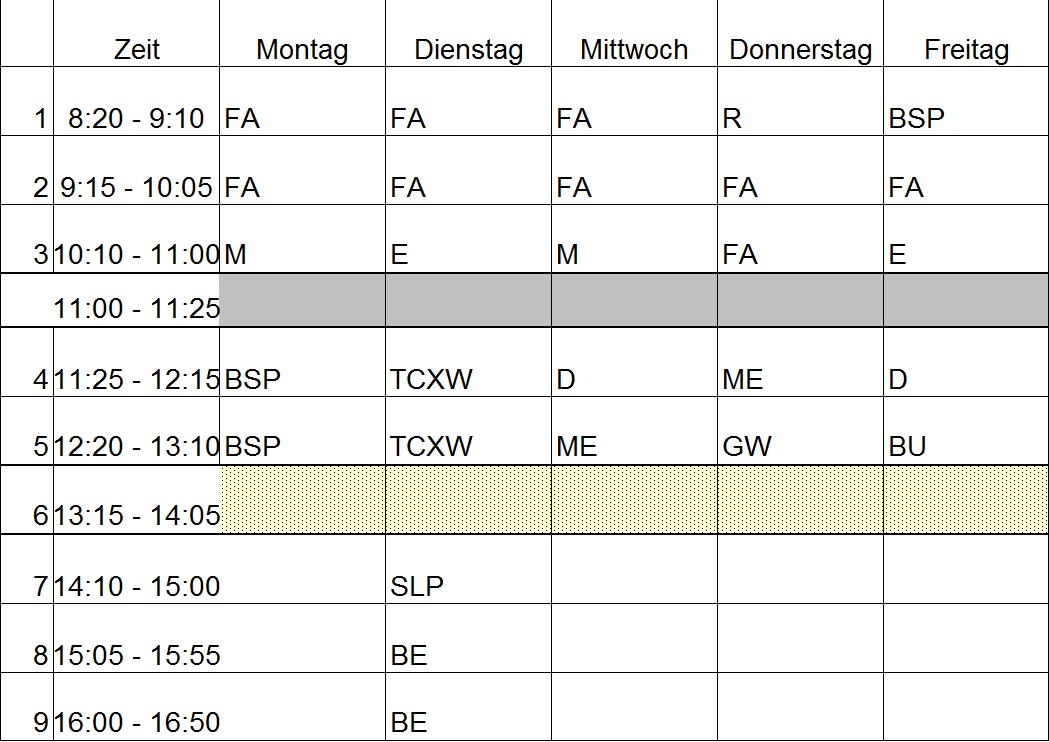Click the GW cell on Donnerstag
The height and width of the screenshot is (742, 1049).
(800, 431)
